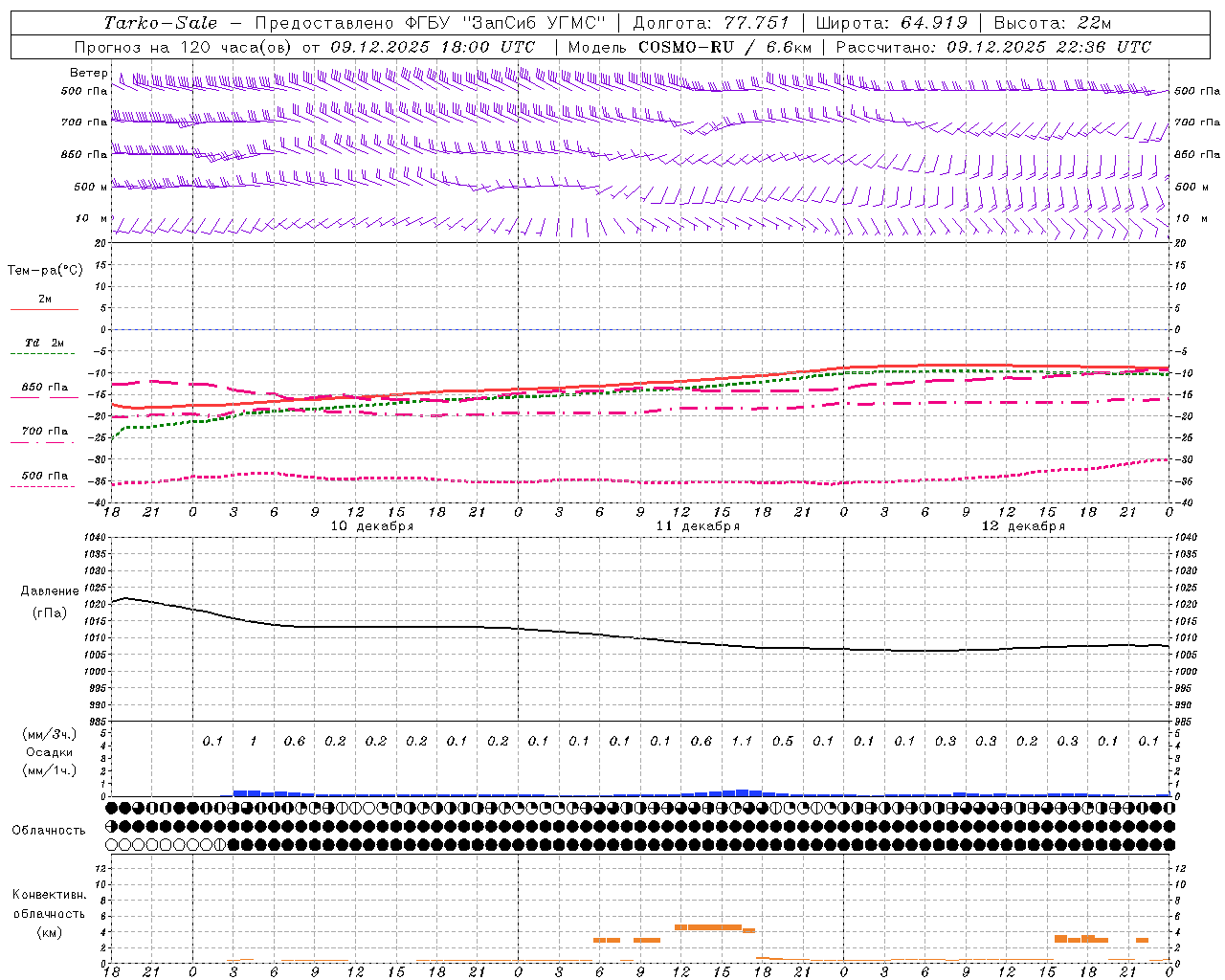Viewport: 1225px width, 980px height.
Task: Click the "11 декабря" date label
Action: pos(698,525)
